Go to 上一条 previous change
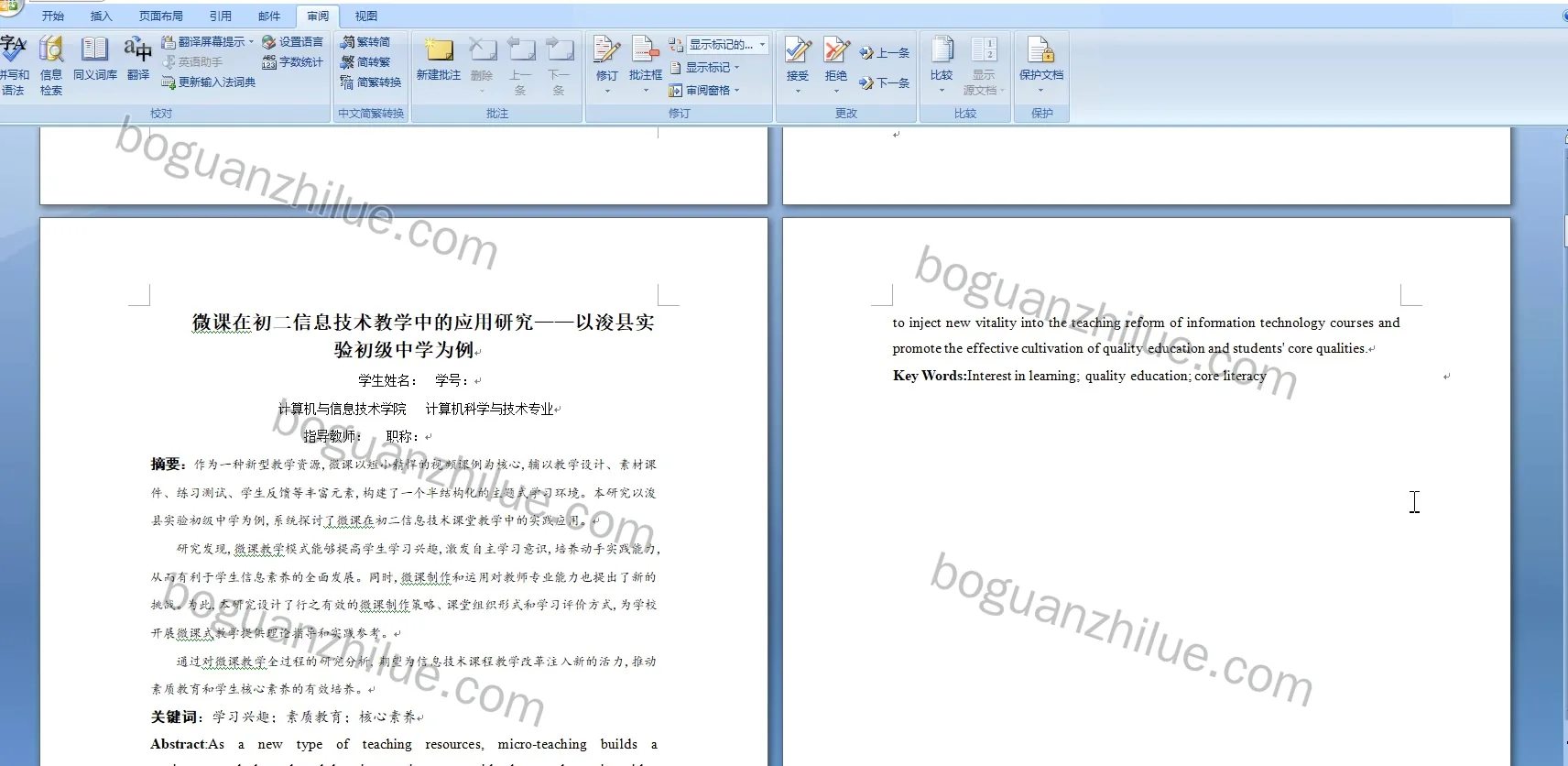The width and height of the screenshot is (1568, 766). (x=885, y=53)
